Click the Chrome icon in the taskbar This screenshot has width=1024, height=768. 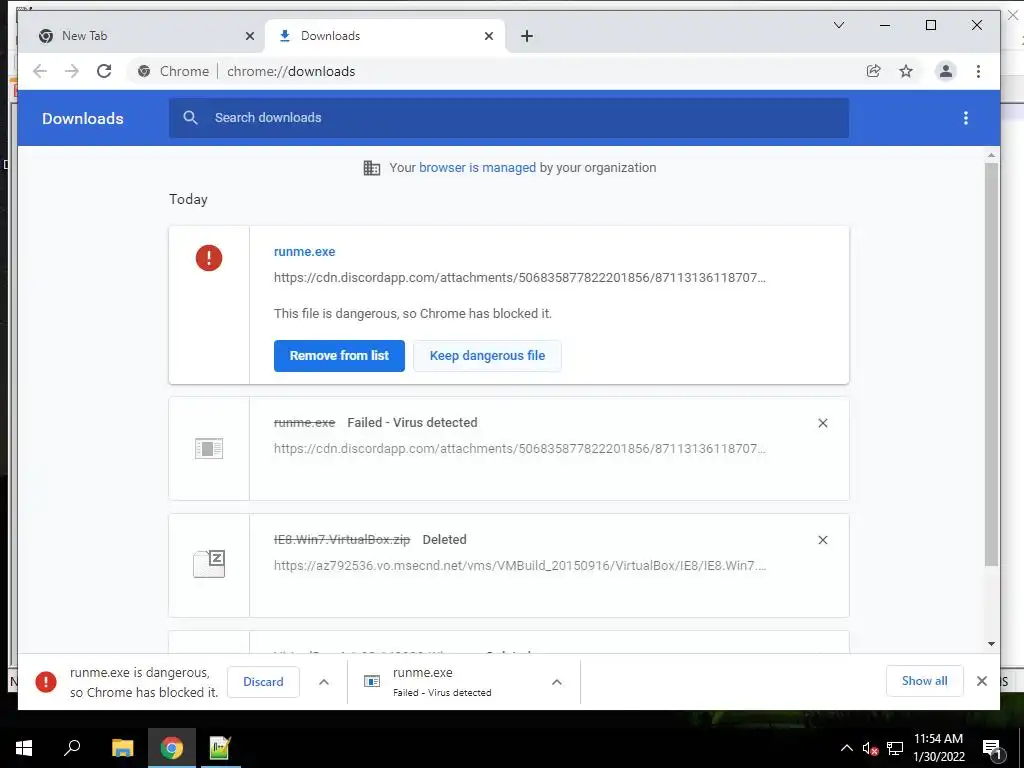click(x=171, y=748)
